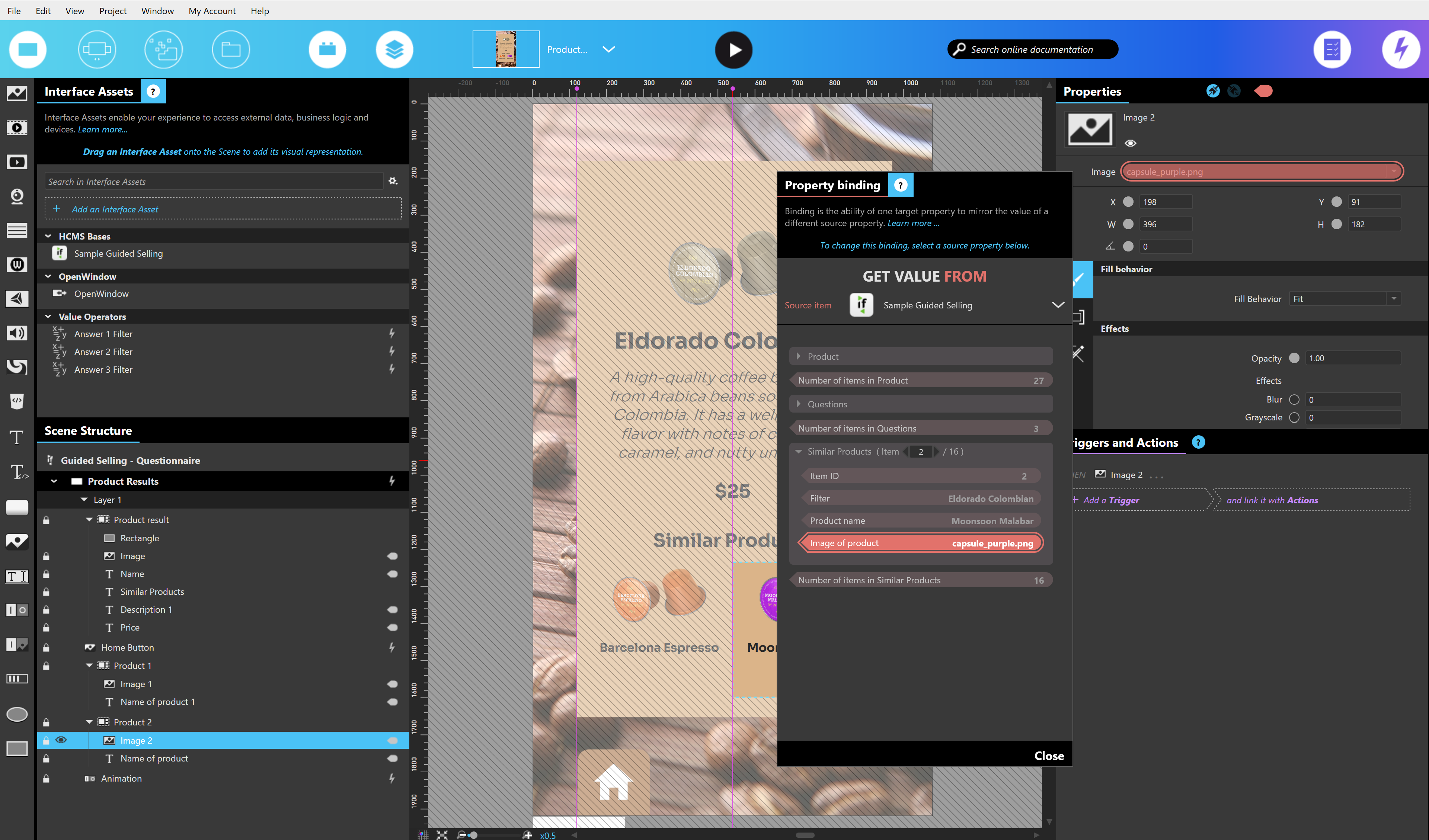The image size is (1429, 840).
Task: Open the lightning bolt icon in top right
Action: pos(1401,49)
